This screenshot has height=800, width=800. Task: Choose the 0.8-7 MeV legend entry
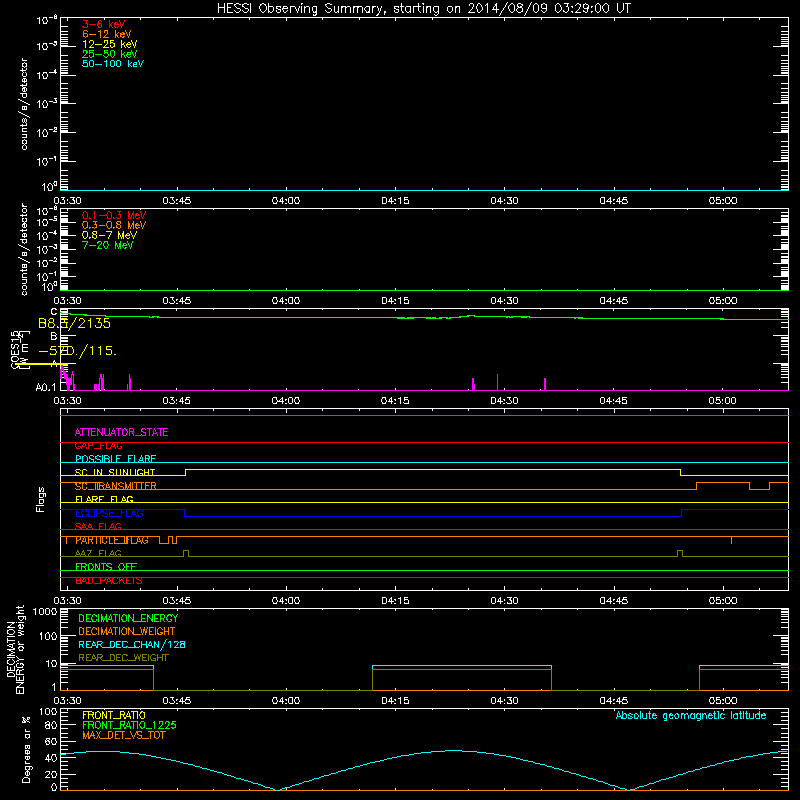(109, 235)
